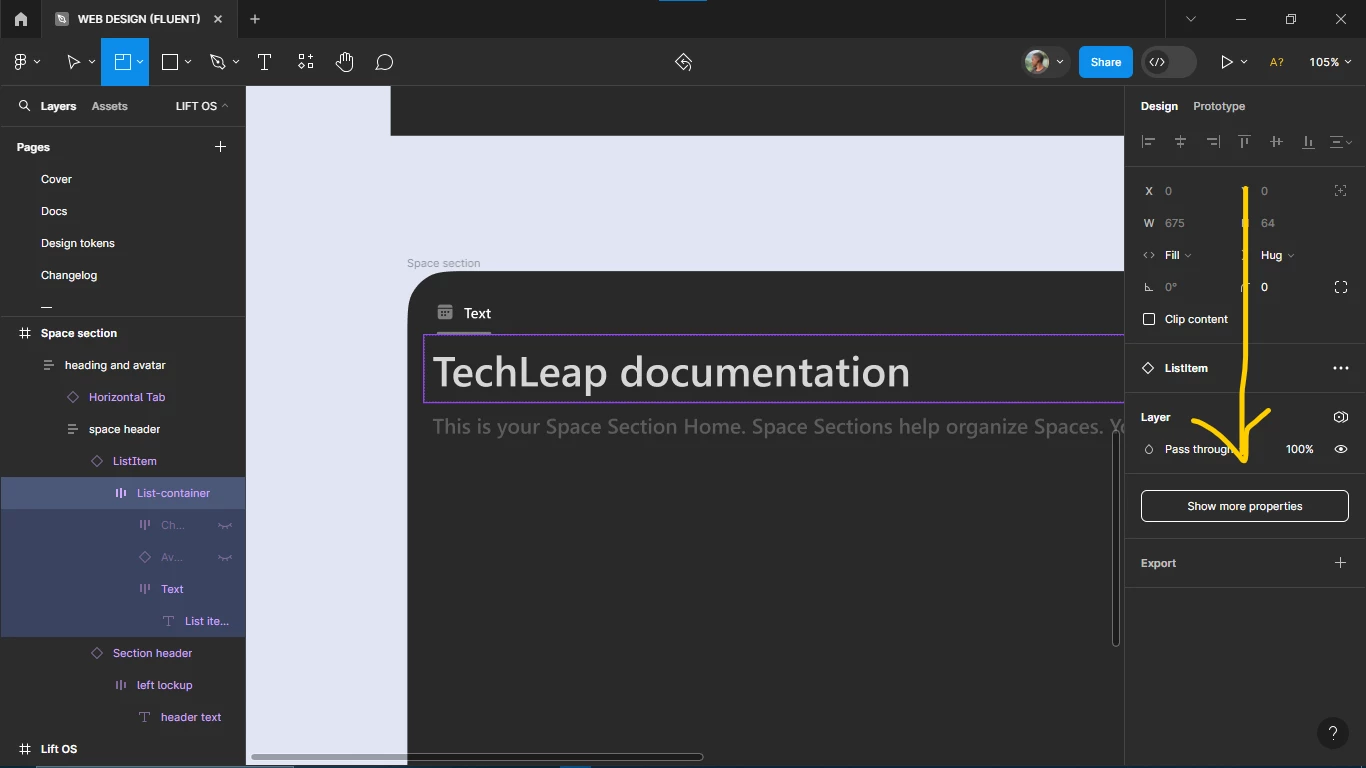Open the Resources tool

(x=306, y=62)
